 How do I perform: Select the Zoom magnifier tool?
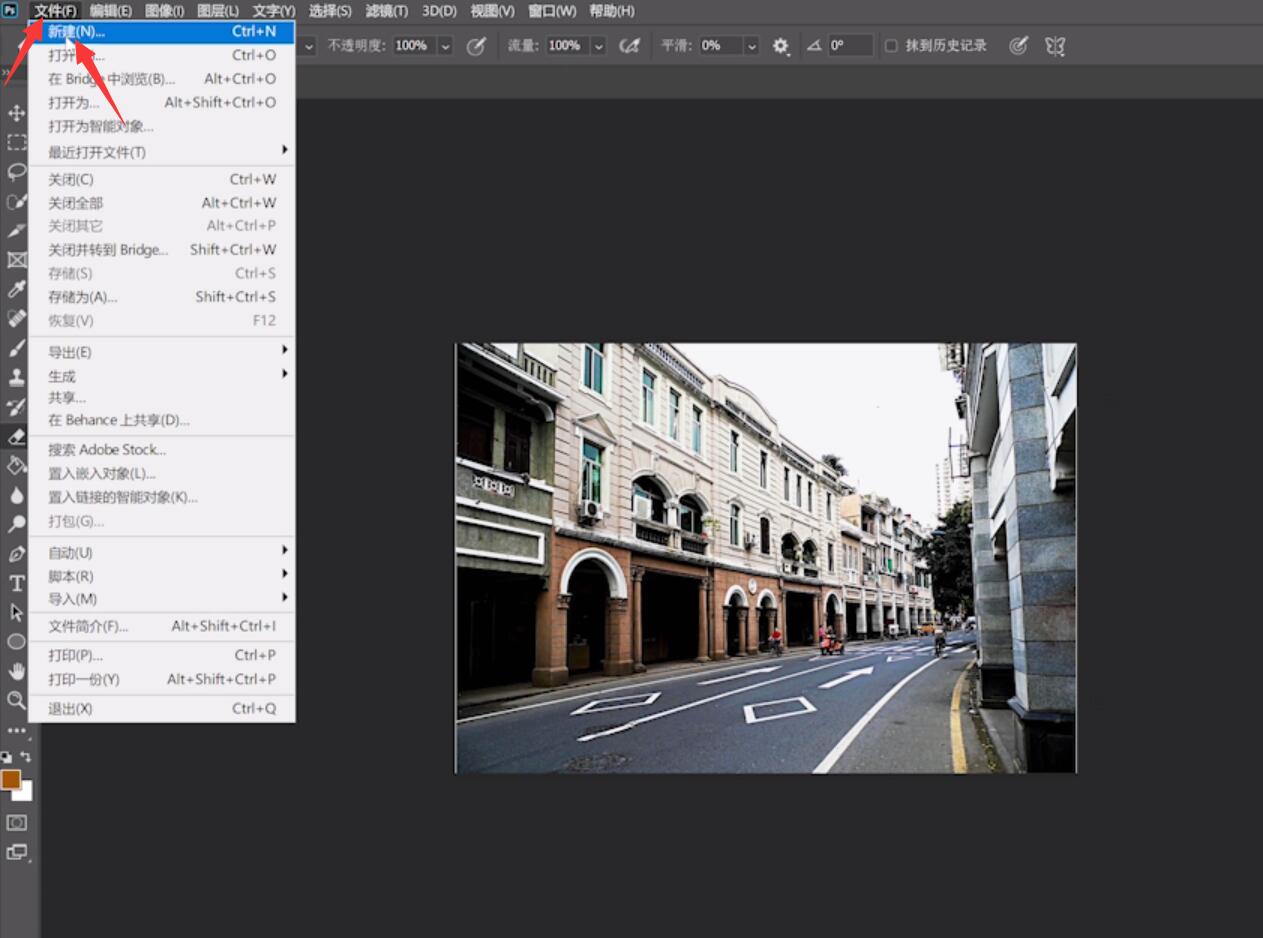[x=16, y=700]
